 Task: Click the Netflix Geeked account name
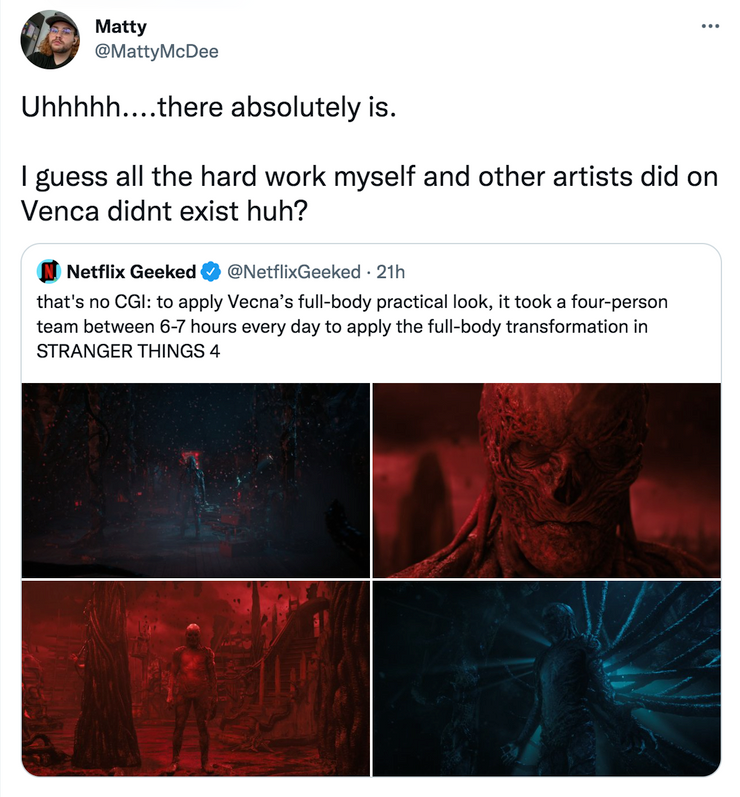131,271
